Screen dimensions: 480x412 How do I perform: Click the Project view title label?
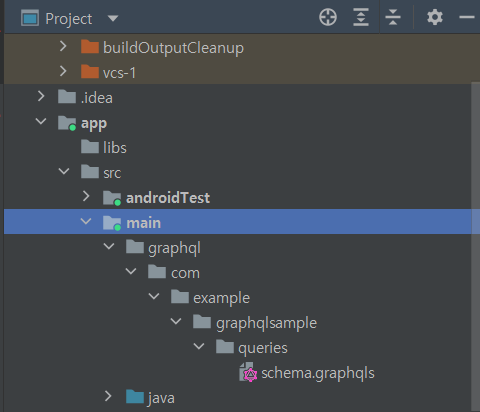(x=69, y=19)
